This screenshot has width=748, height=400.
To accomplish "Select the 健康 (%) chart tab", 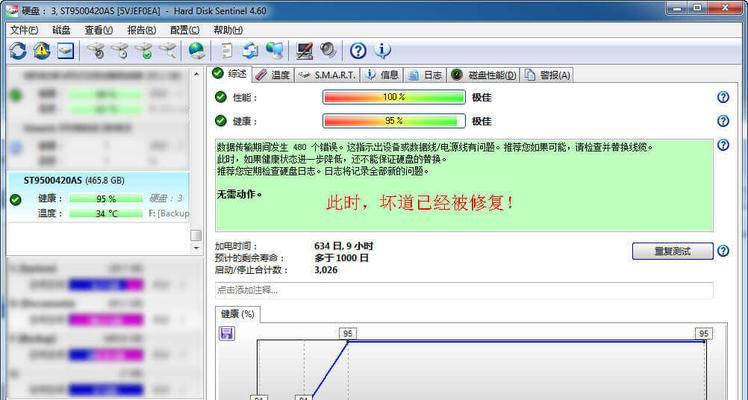I will click(238, 314).
